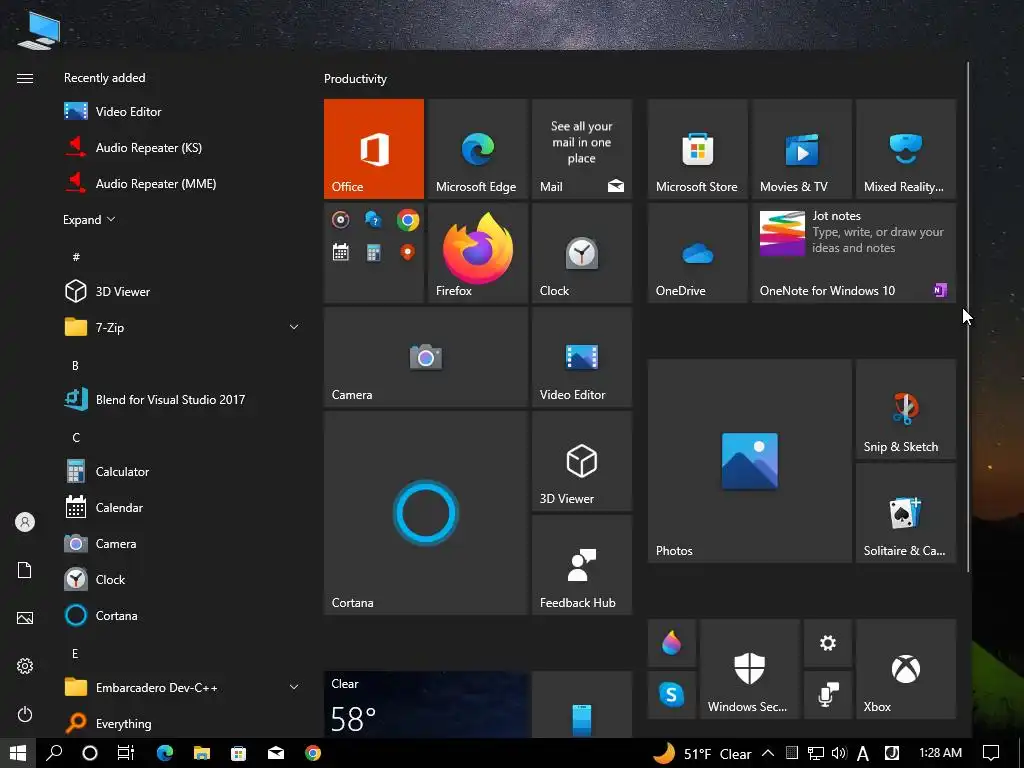
Task: Open the small Settings gear tile
Action: coord(828,643)
